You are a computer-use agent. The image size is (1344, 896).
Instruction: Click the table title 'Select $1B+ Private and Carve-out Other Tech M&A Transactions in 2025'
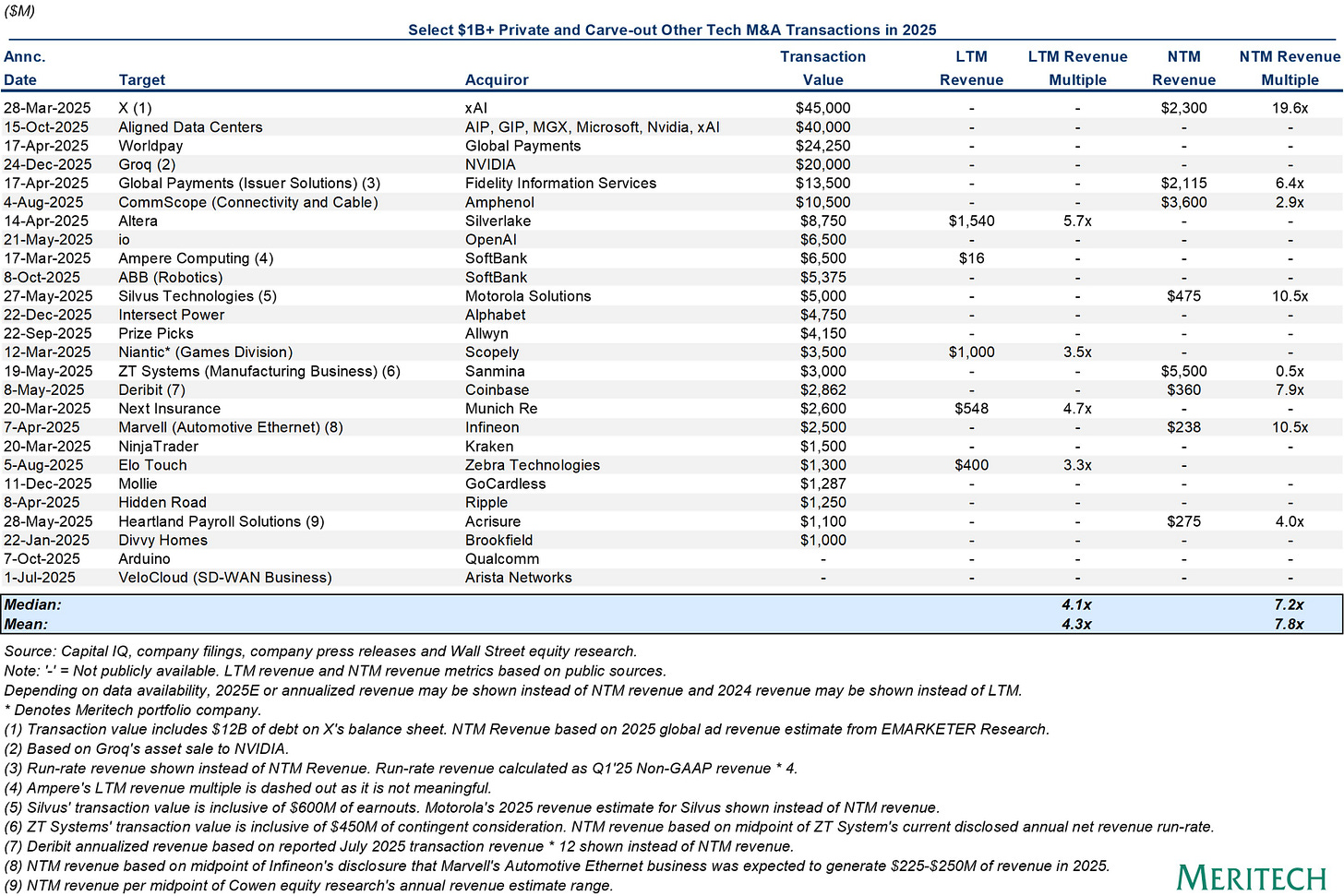coord(672,30)
